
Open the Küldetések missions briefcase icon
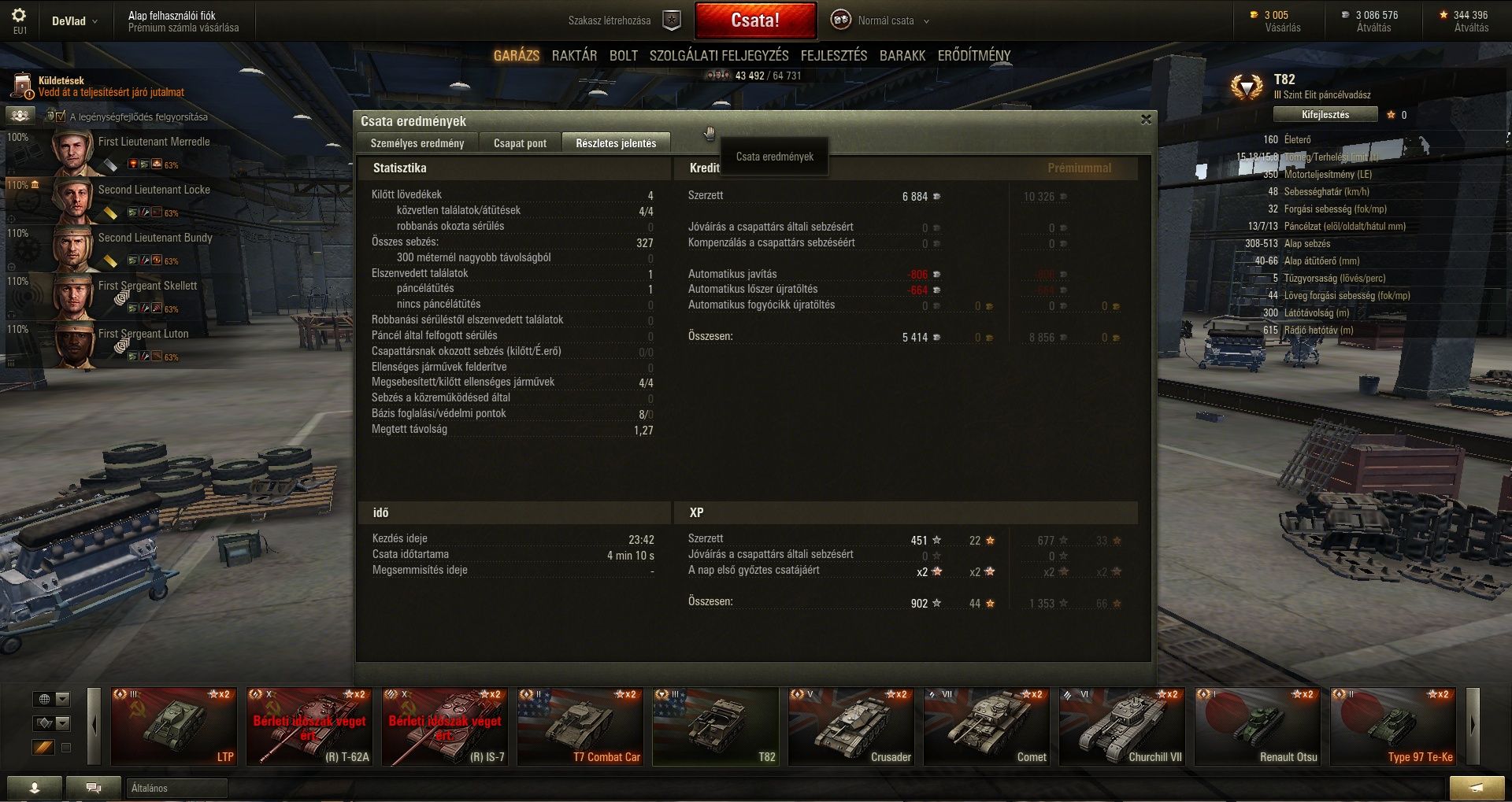coord(22,87)
